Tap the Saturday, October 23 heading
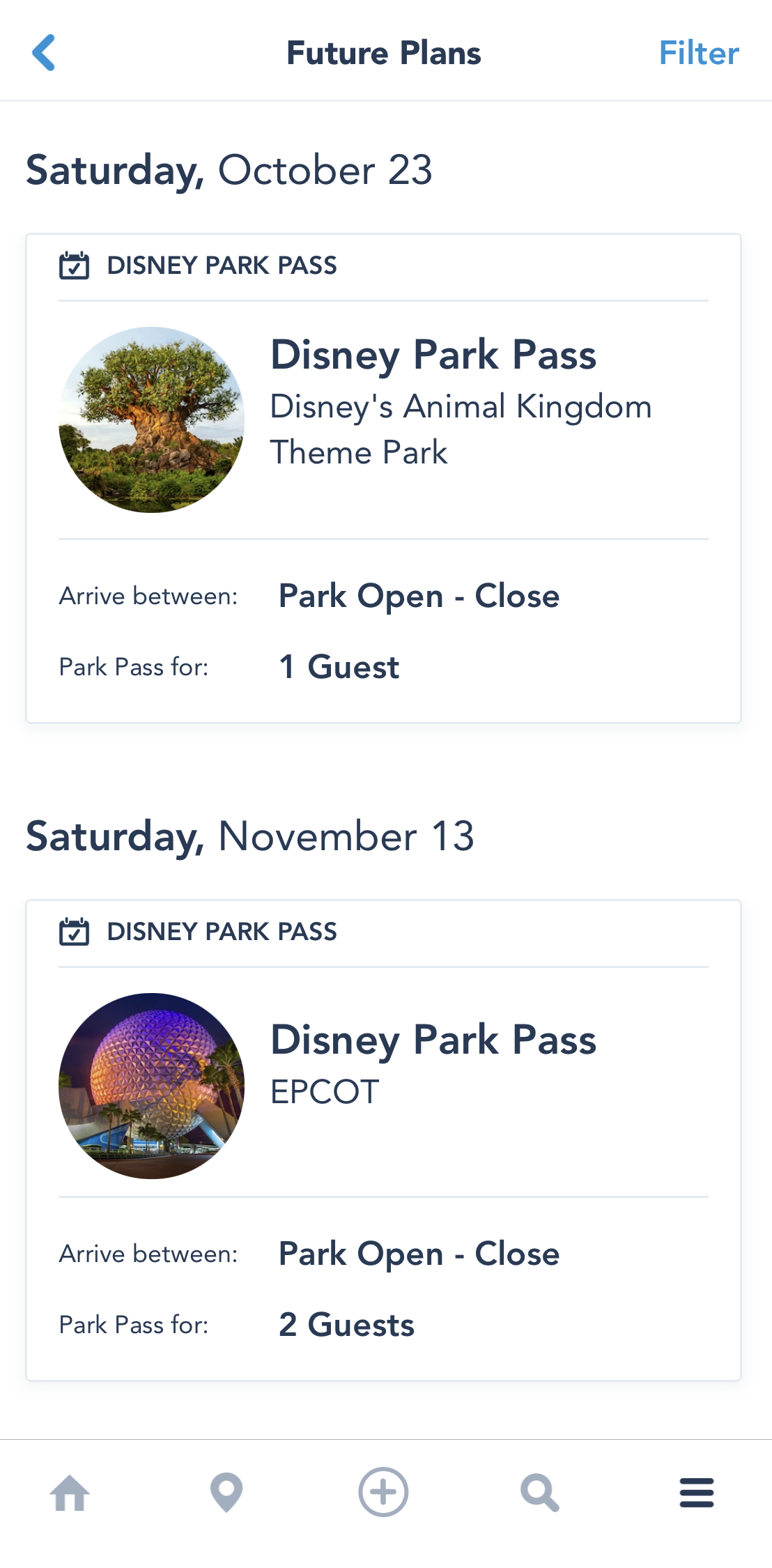This screenshot has width=772, height=1568. pyautogui.click(x=229, y=170)
